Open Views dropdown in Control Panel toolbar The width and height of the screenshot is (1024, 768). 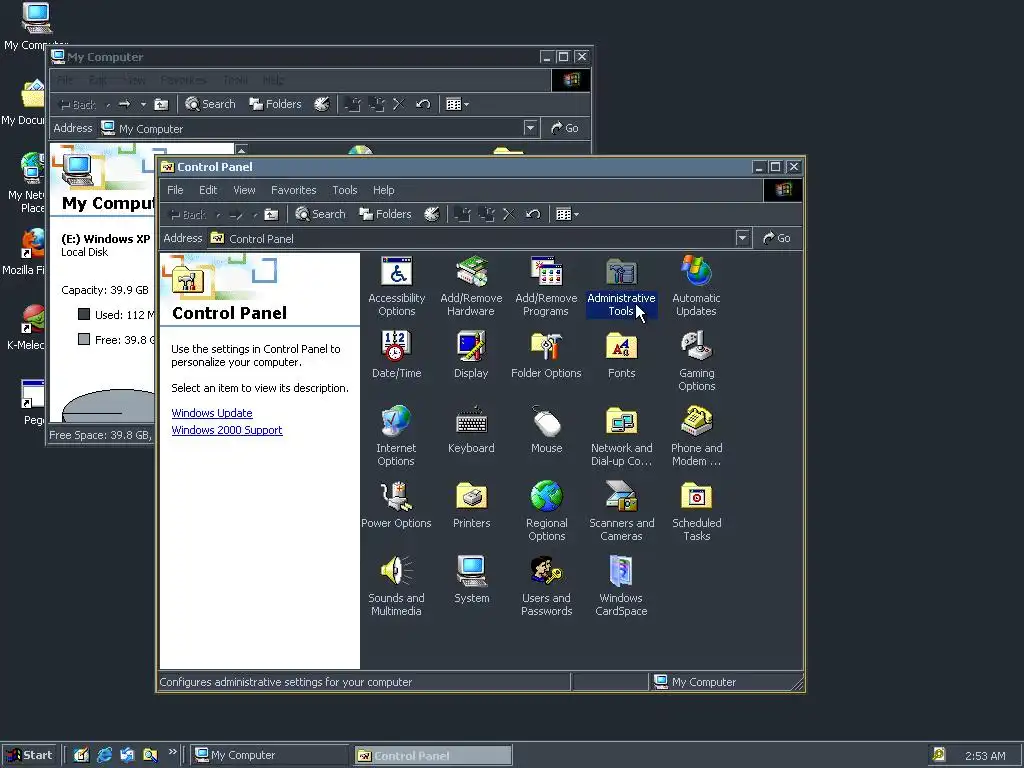pos(567,214)
